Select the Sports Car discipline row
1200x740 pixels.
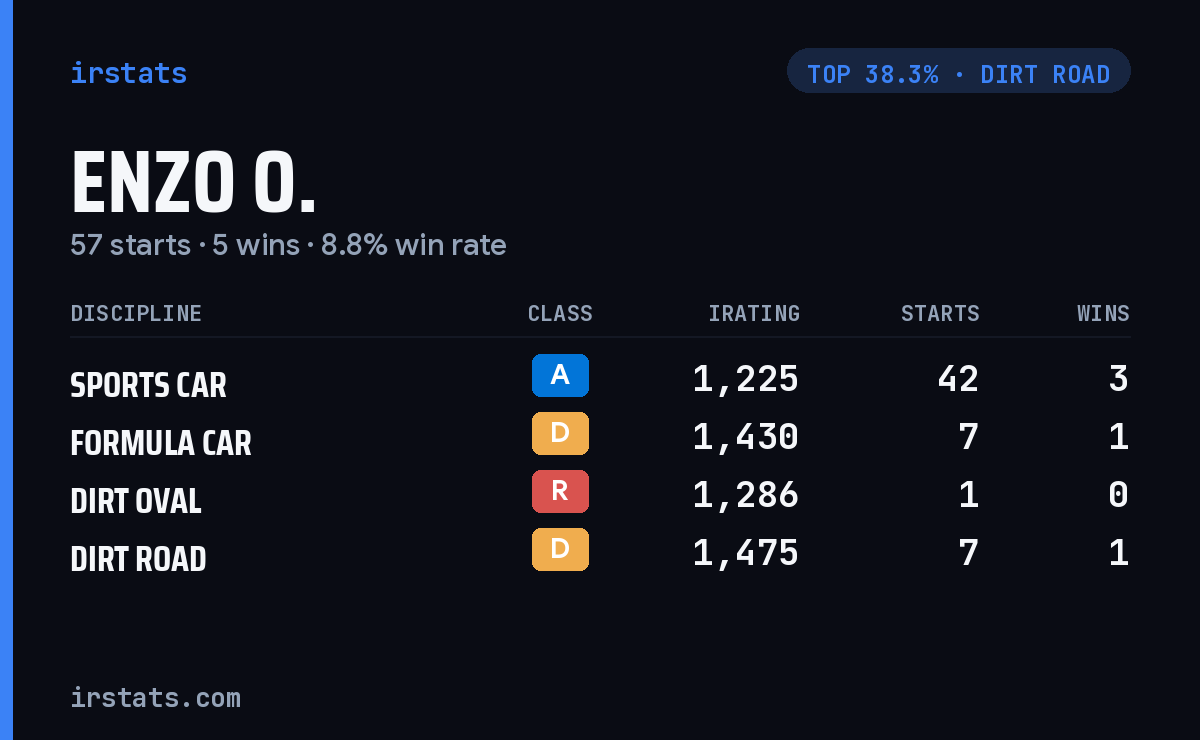[x=600, y=380]
